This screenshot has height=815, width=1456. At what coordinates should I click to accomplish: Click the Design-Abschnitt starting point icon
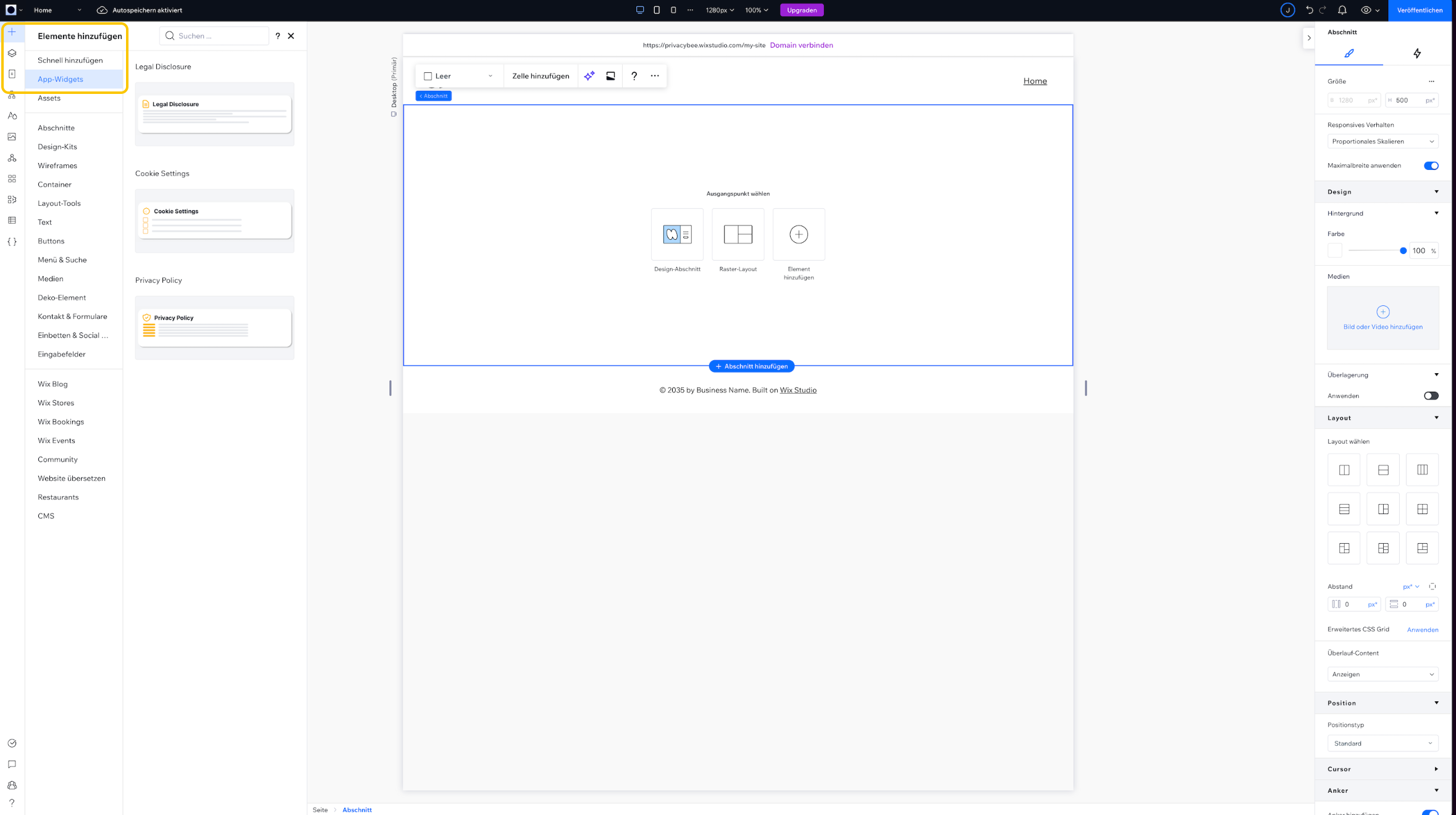point(677,234)
